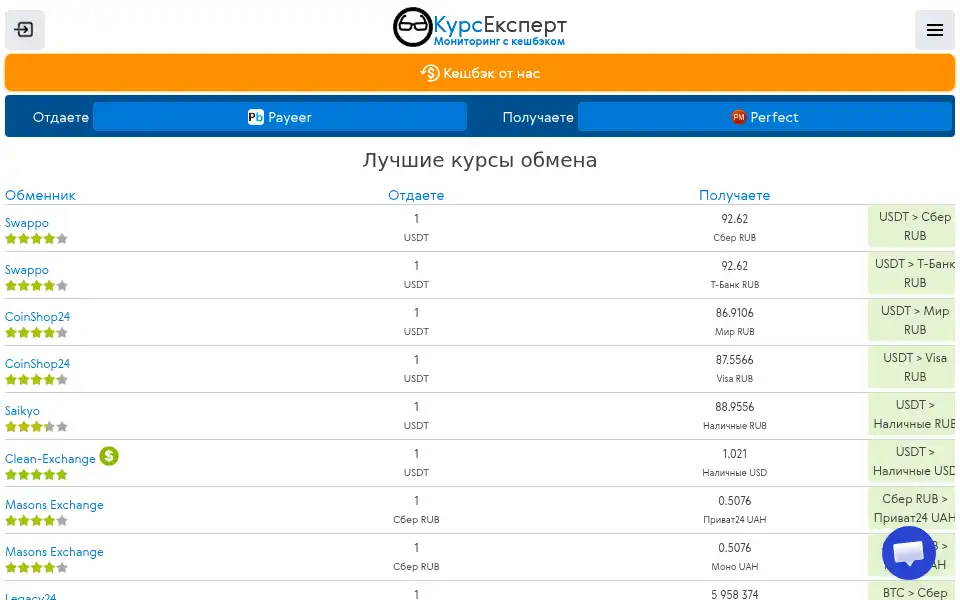
Task: Open the Saikyo exchanger link
Action: tap(22, 411)
